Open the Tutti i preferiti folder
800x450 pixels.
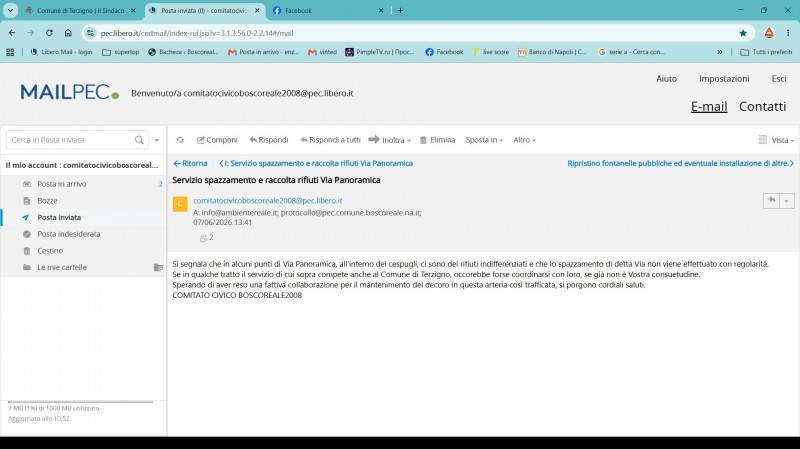coord(766,52)
